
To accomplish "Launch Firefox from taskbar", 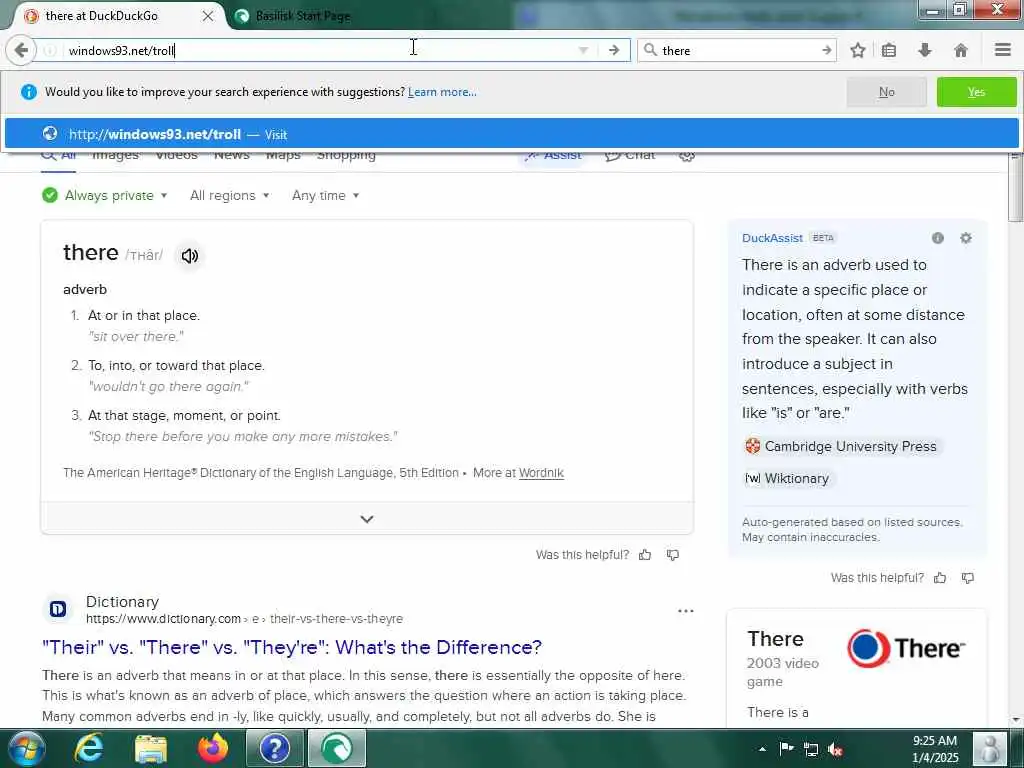I will pyautogui.click(x=213, y=748).
